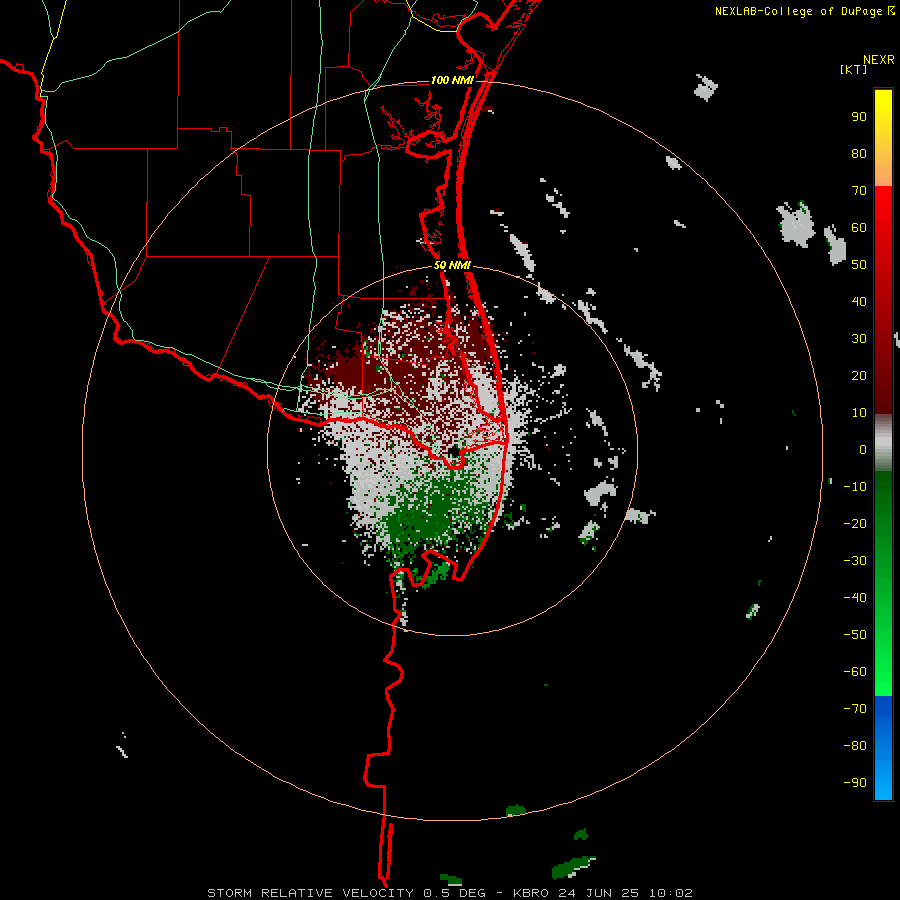The height and width of the screenshot is (900, 900).
Task: Pick the yellow top segment of color bar
Action: 883,138
